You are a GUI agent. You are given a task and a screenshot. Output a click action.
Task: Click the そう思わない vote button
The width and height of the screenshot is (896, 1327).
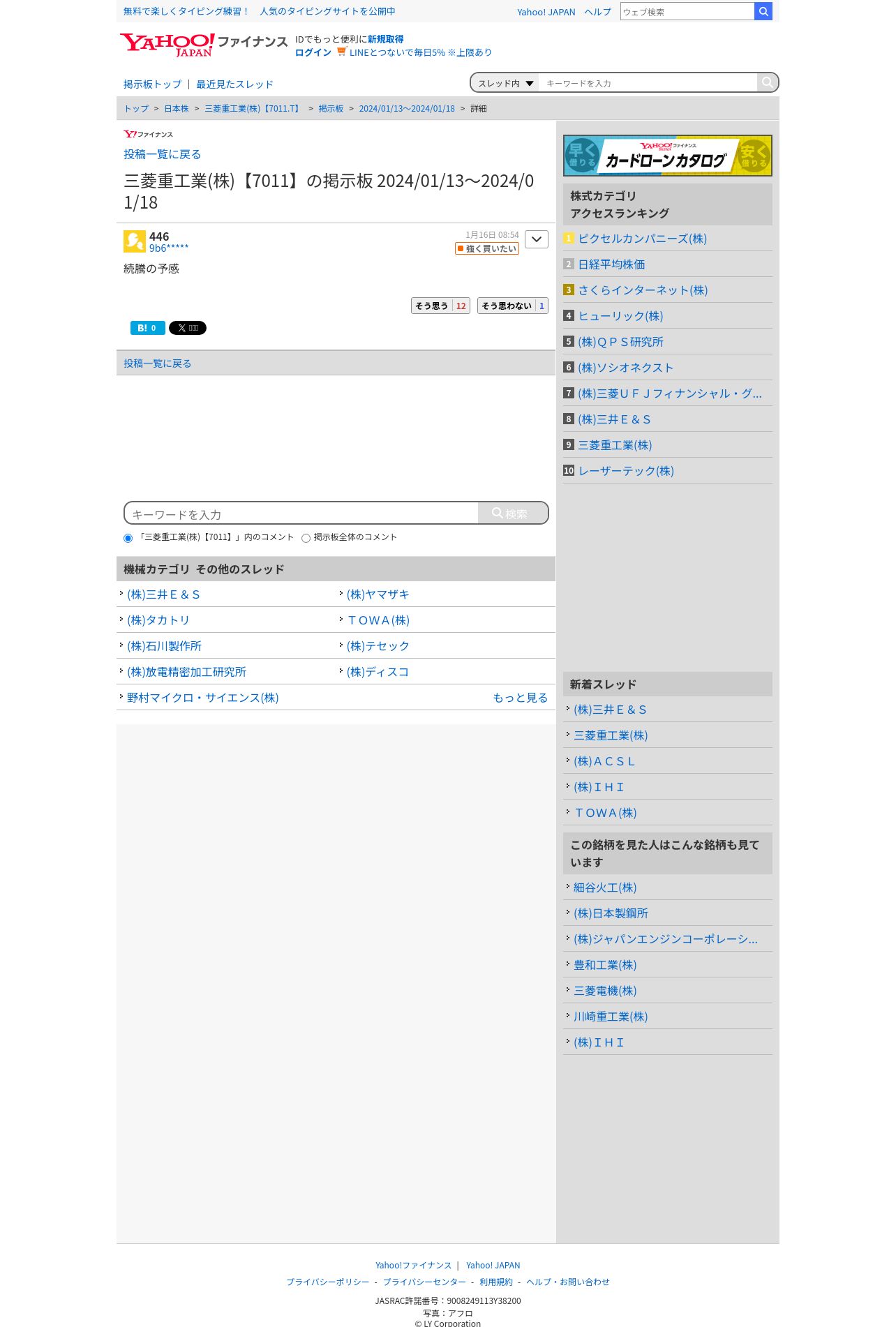tap(513, 306)
